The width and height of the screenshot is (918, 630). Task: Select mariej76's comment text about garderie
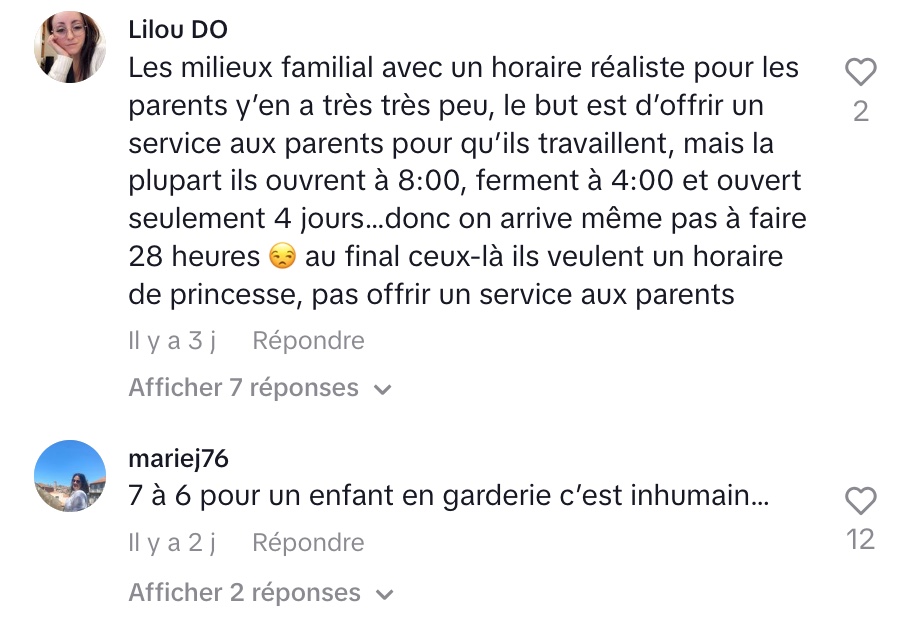point(448,496)
